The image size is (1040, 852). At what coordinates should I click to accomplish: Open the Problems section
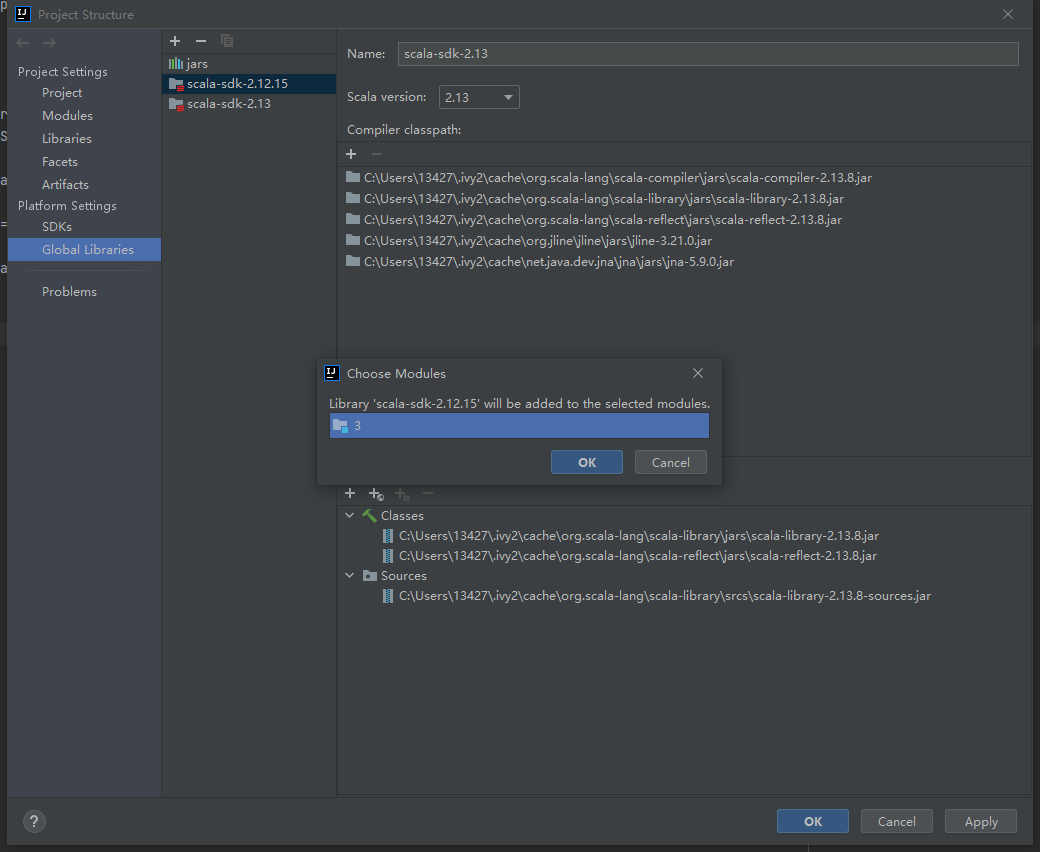coord(70,292)
